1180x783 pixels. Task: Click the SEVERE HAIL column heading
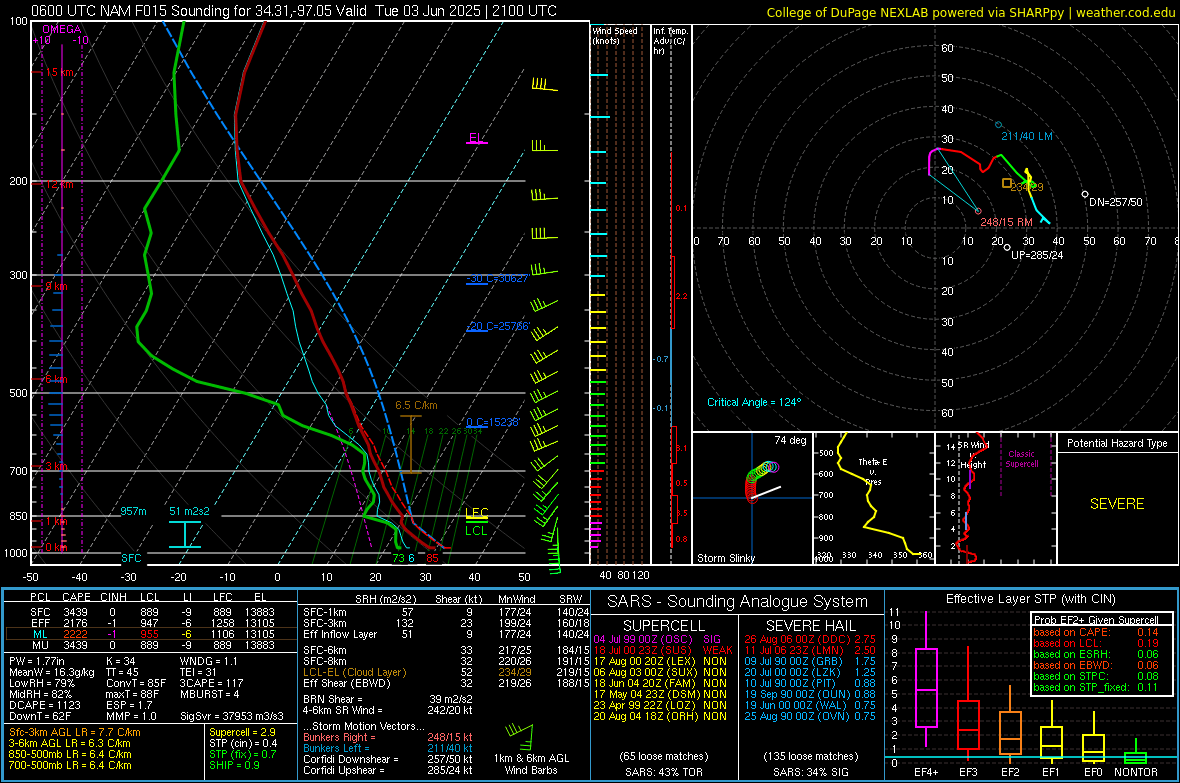810,626
